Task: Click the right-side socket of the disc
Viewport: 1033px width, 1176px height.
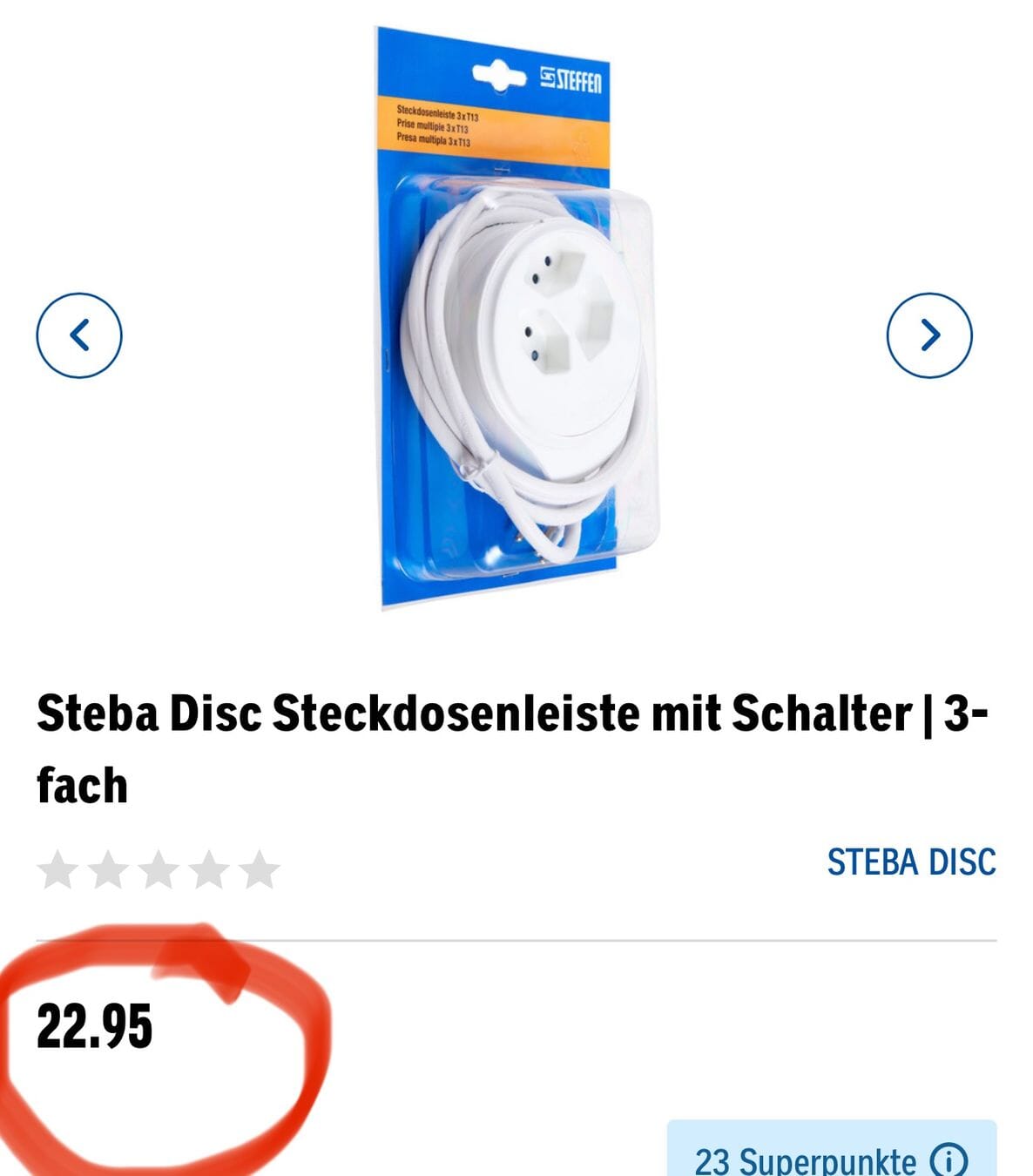Action: coord(601,314)
